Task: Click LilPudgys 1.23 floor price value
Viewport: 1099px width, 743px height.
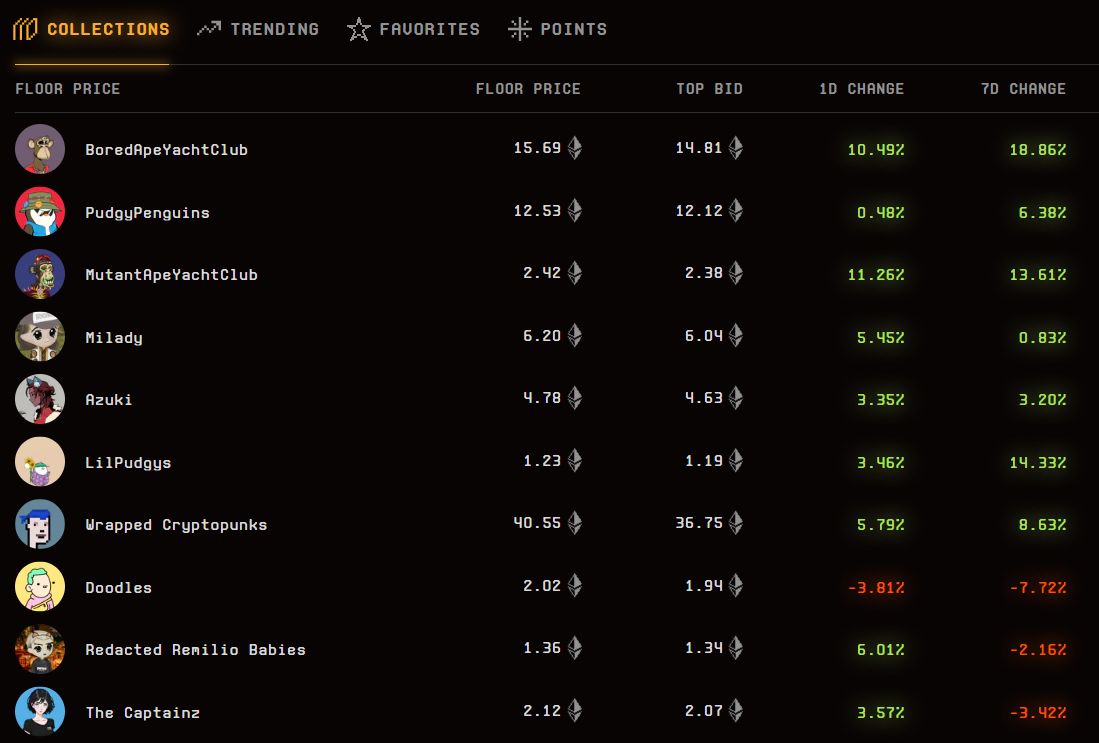Action: tap(542, 461)
